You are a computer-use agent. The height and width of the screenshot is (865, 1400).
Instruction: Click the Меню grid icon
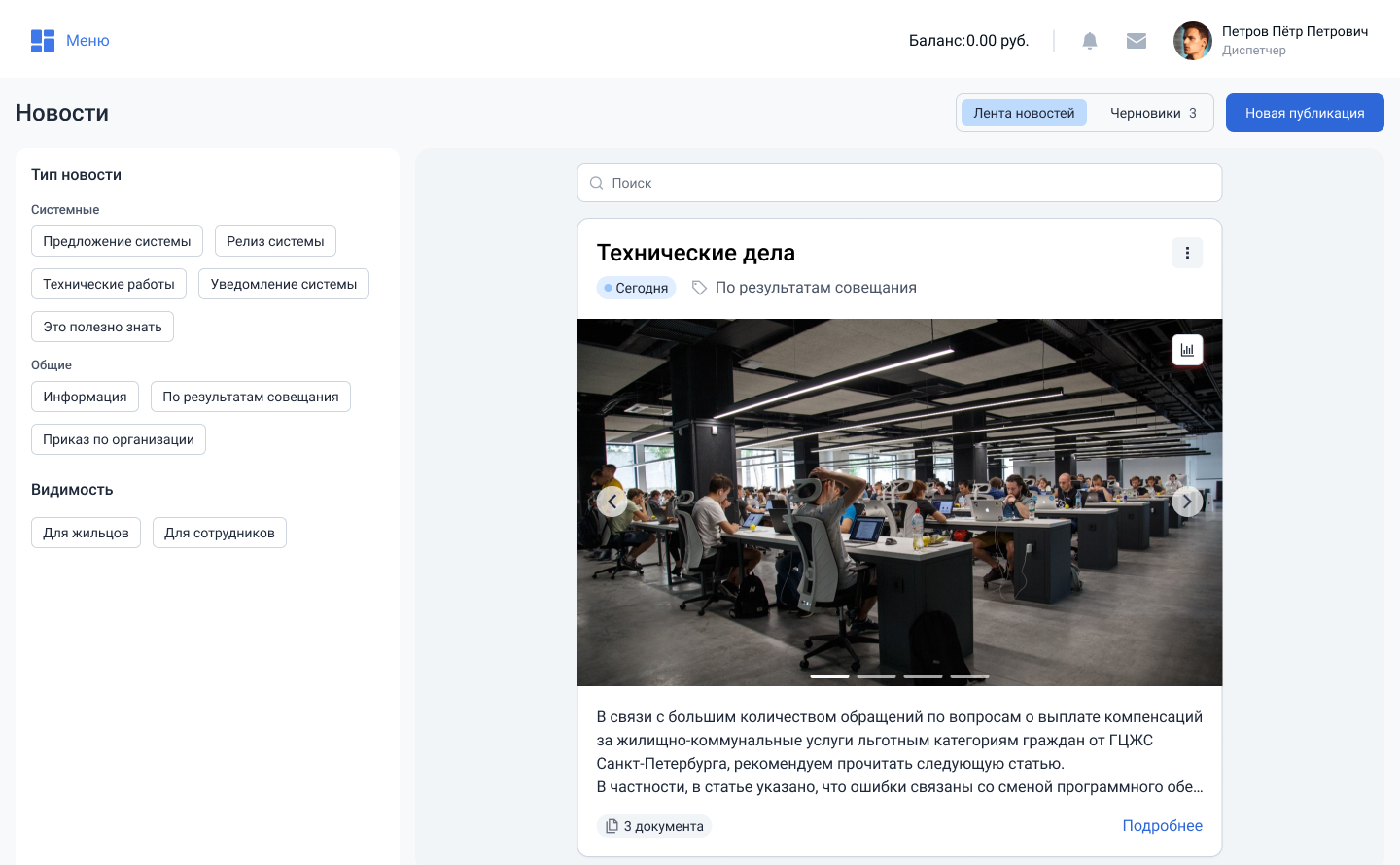(x=43, y=41)
